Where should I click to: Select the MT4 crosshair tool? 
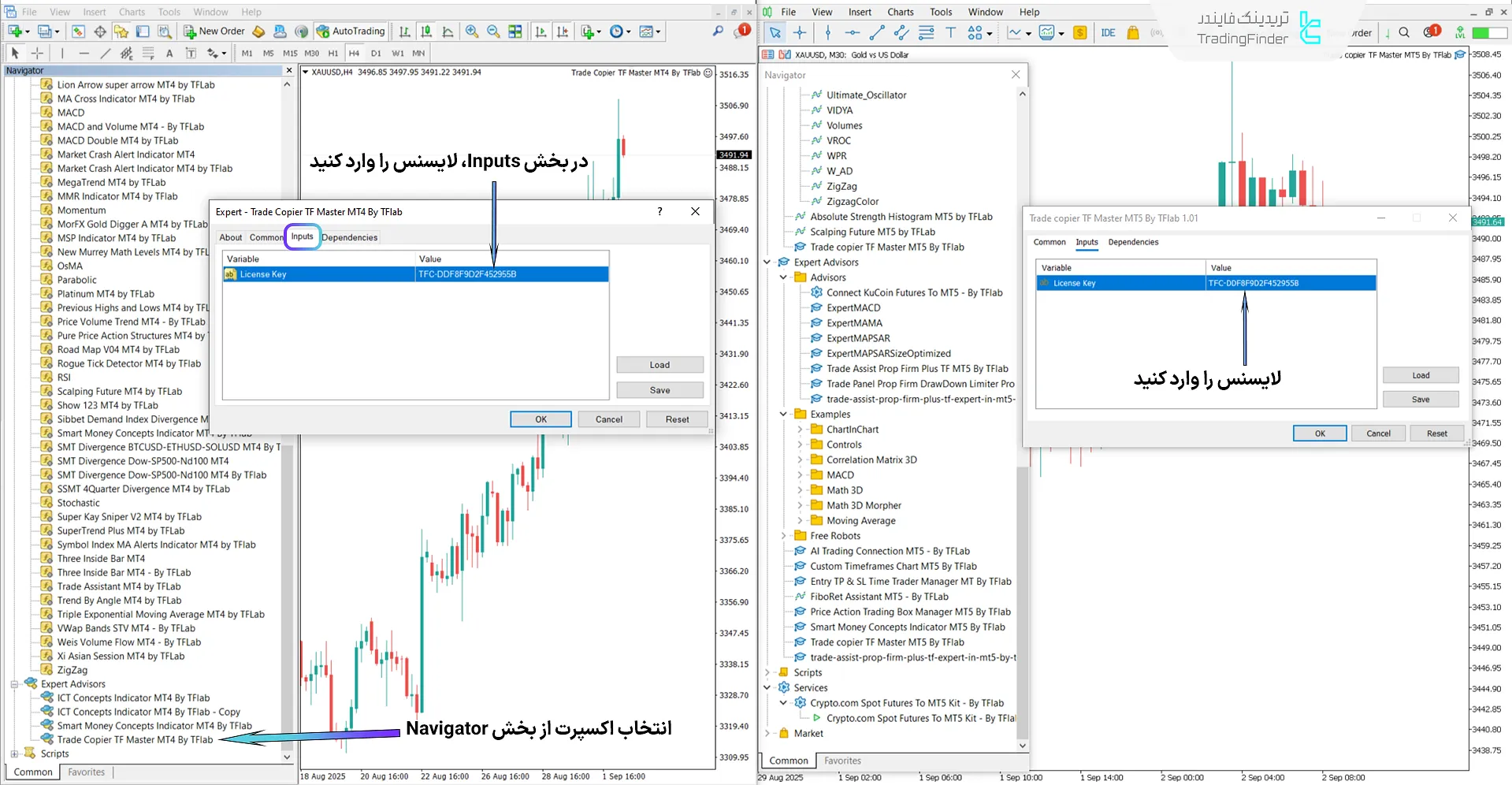[x=37, y=54]
